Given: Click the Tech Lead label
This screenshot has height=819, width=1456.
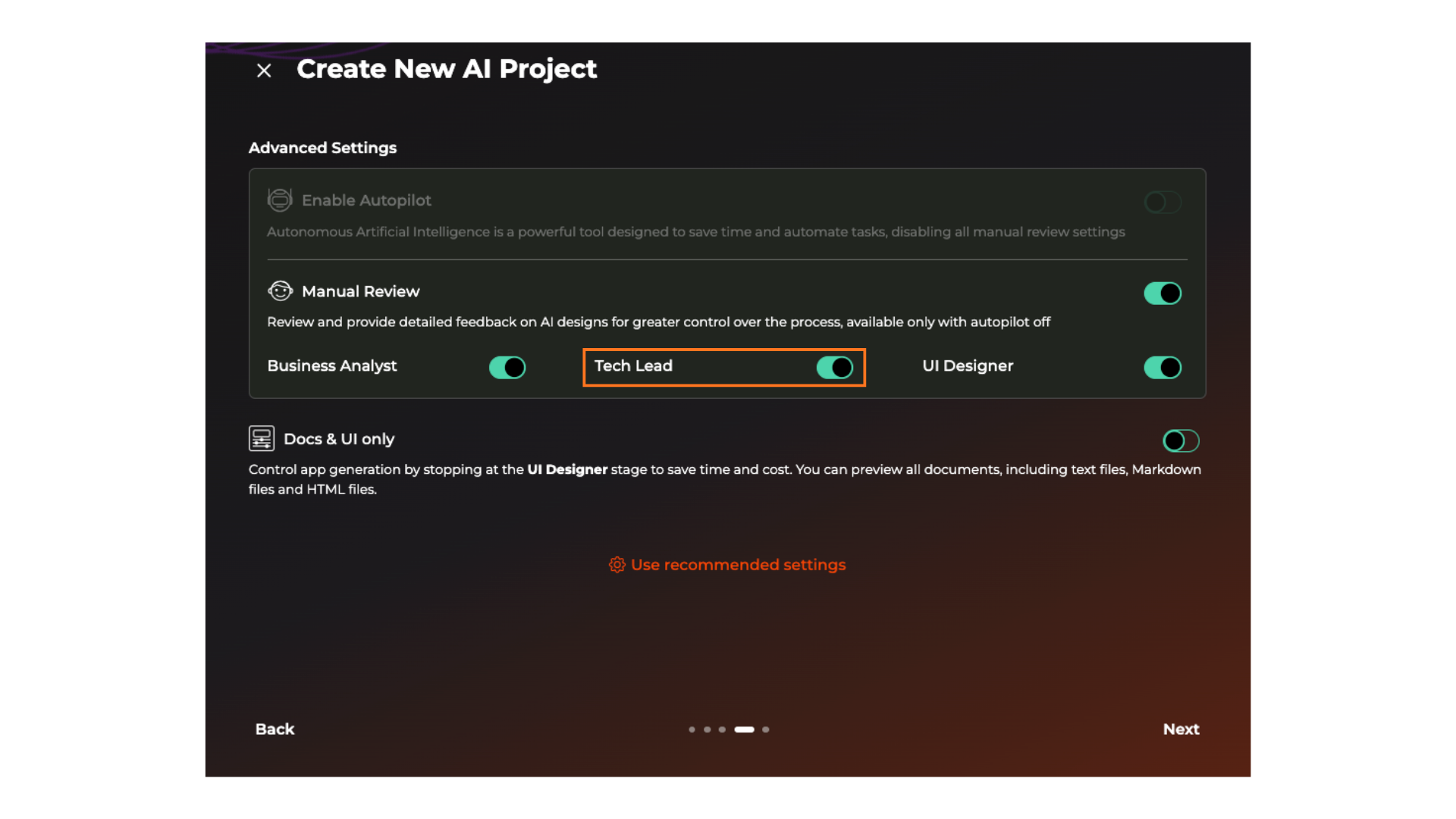Looking at the screenshot, I should click(x=633, y=366).
